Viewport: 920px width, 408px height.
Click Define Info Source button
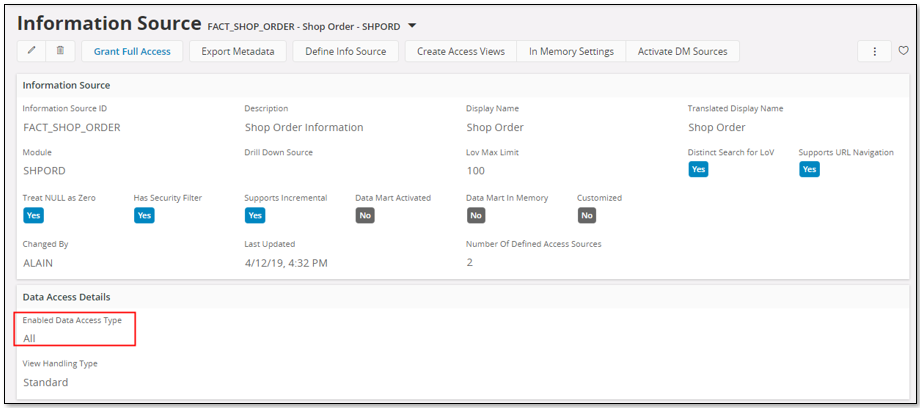[346, 51]
